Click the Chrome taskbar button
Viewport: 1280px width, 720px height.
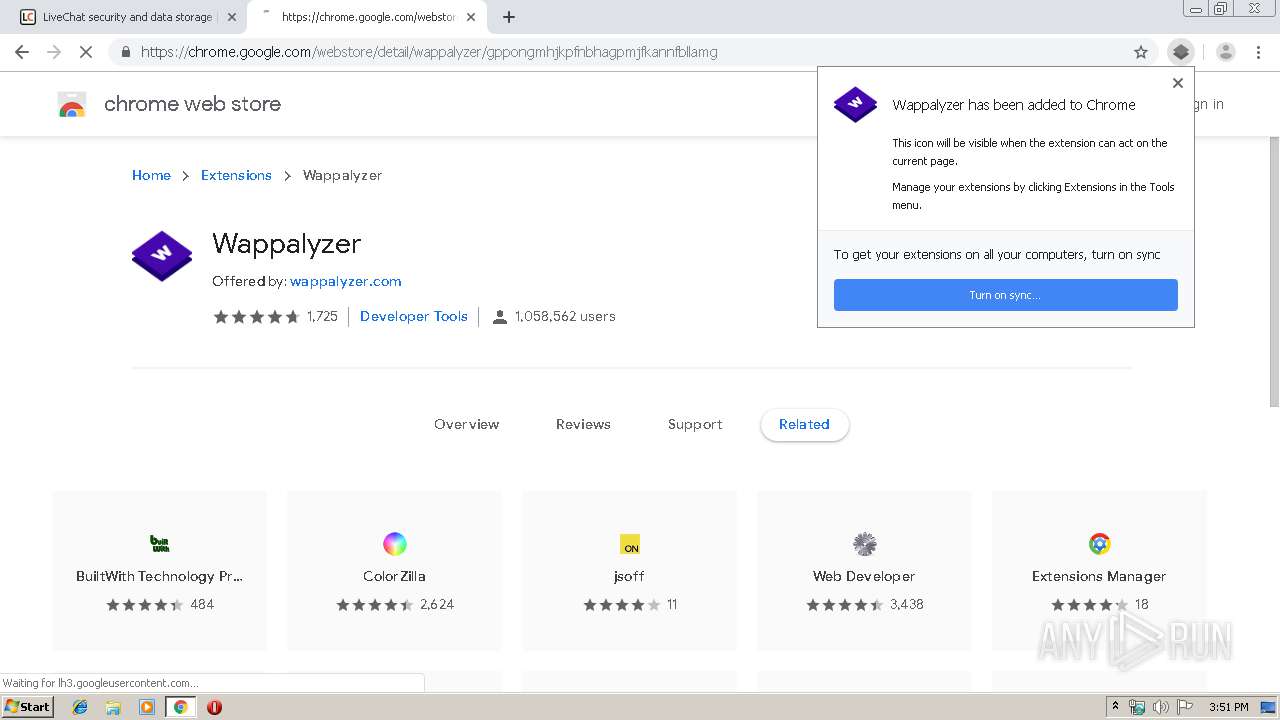tap(180, 707)
